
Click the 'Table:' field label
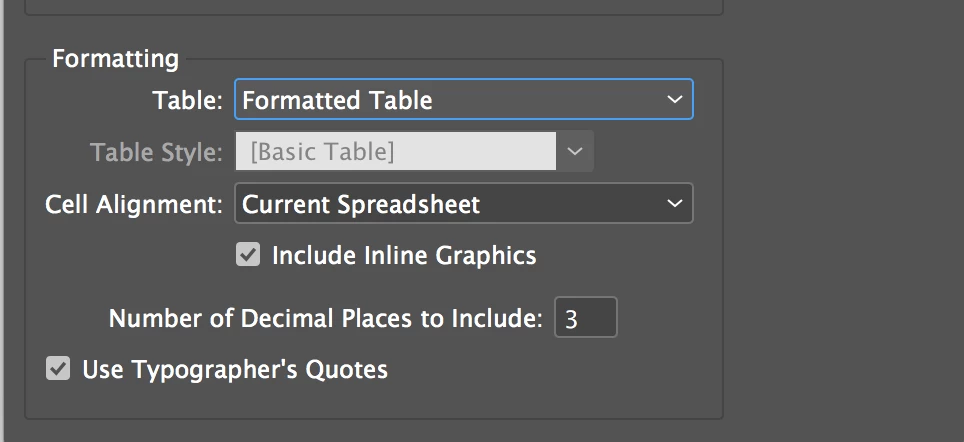[x=188, y=100]
